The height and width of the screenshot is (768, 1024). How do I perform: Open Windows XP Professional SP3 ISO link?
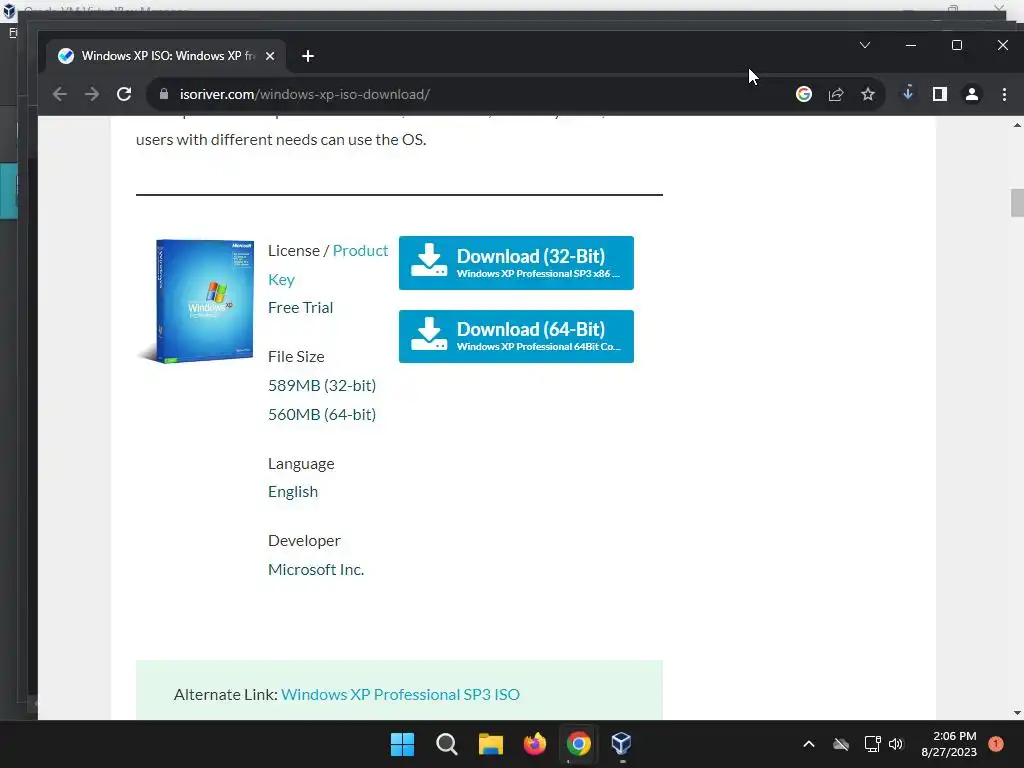400,694
